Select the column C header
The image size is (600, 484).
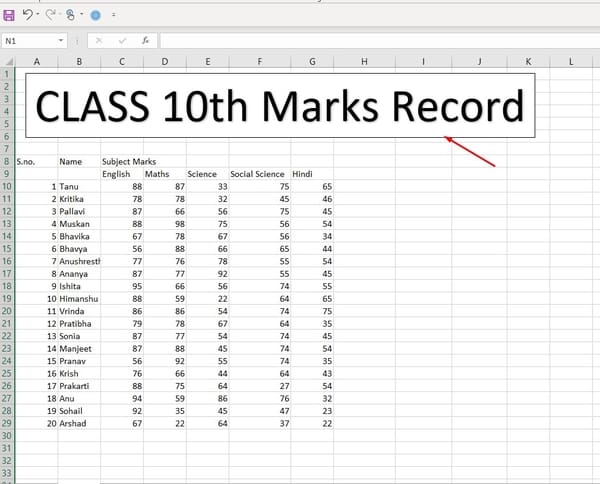pyautogui.click(x=121, y=62)
